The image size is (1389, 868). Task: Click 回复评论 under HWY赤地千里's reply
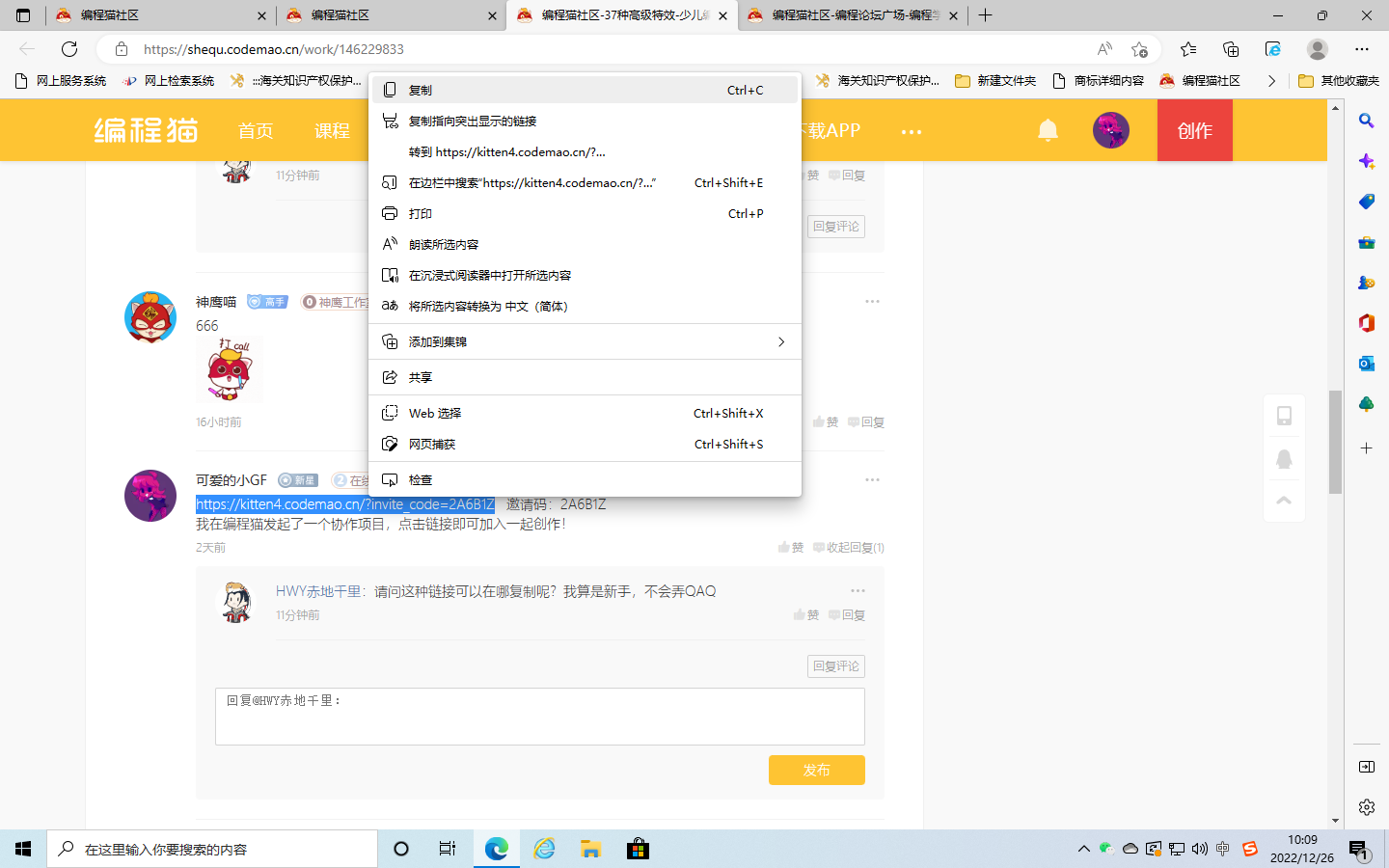[x=836, y=665]
